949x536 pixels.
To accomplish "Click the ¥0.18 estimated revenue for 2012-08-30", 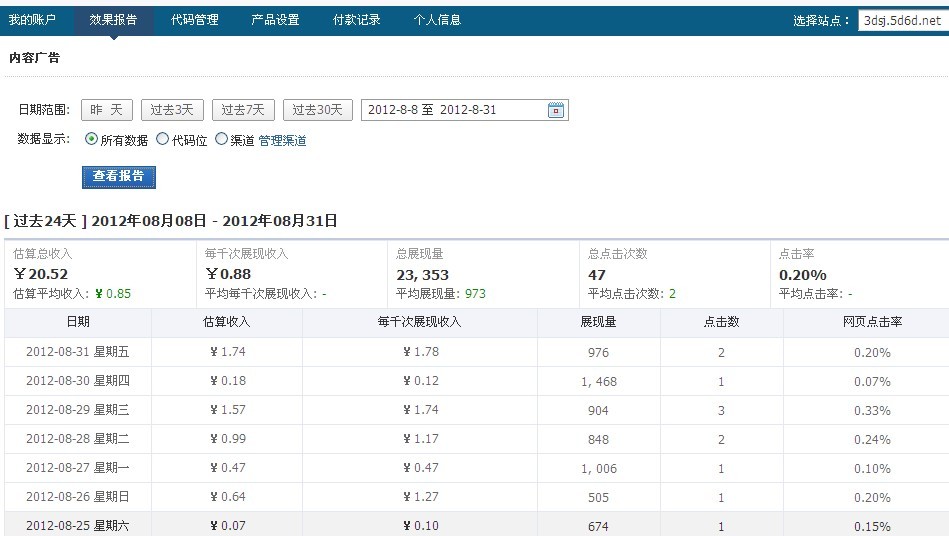I will [228, 381].
